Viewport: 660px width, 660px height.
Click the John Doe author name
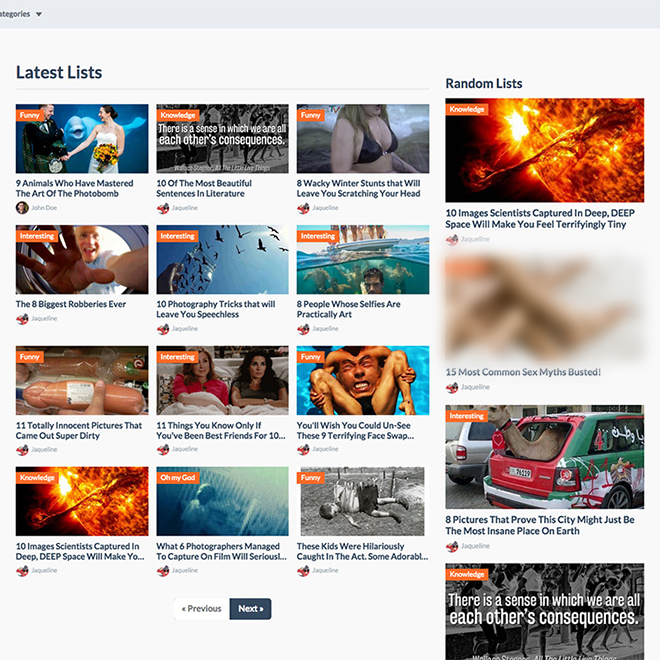point(44,208)
